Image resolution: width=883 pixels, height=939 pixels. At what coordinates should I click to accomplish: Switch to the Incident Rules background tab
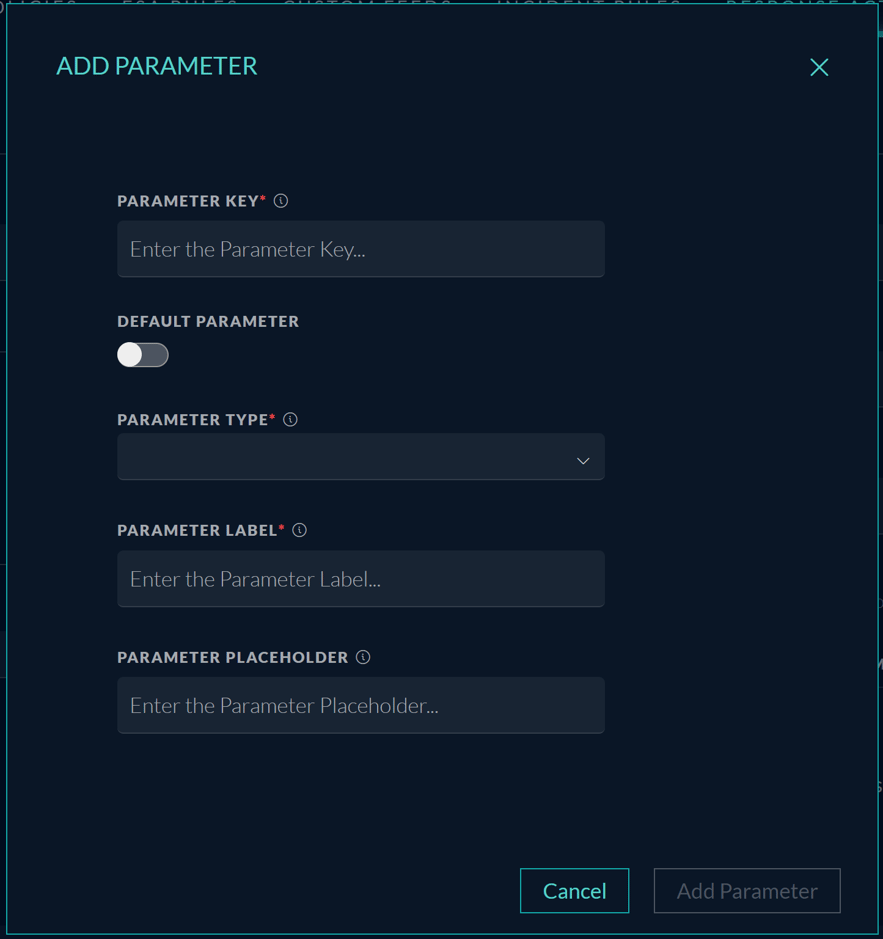pyautogui.click(x=589, y=3)
